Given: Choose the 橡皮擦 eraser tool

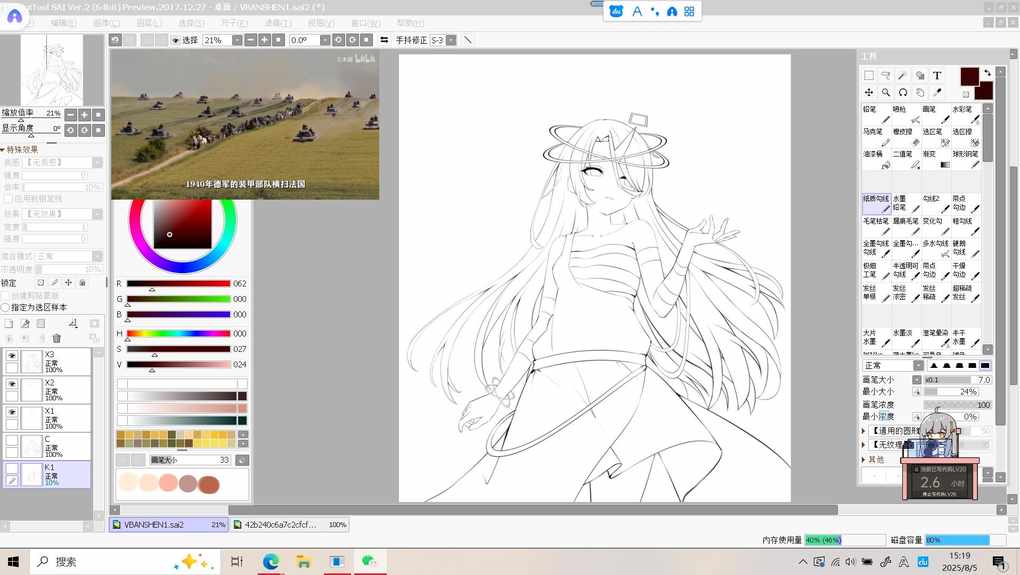Looking at the screenshot, I should [x=906, y=137].
